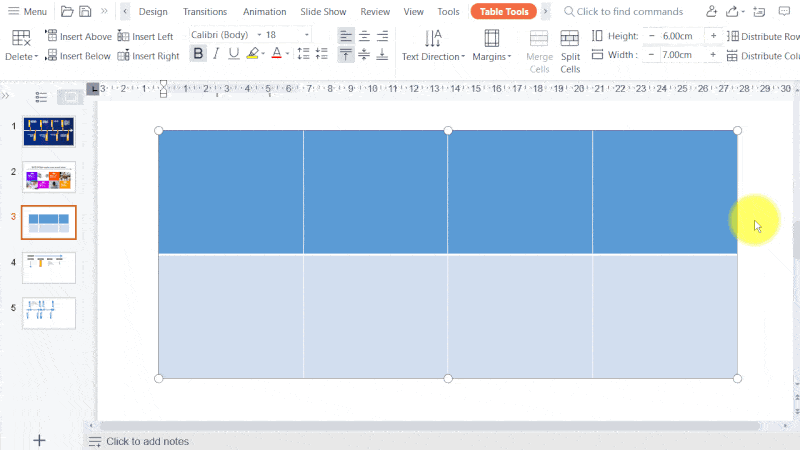Open the Slide Show tab

tap(323, 11)
